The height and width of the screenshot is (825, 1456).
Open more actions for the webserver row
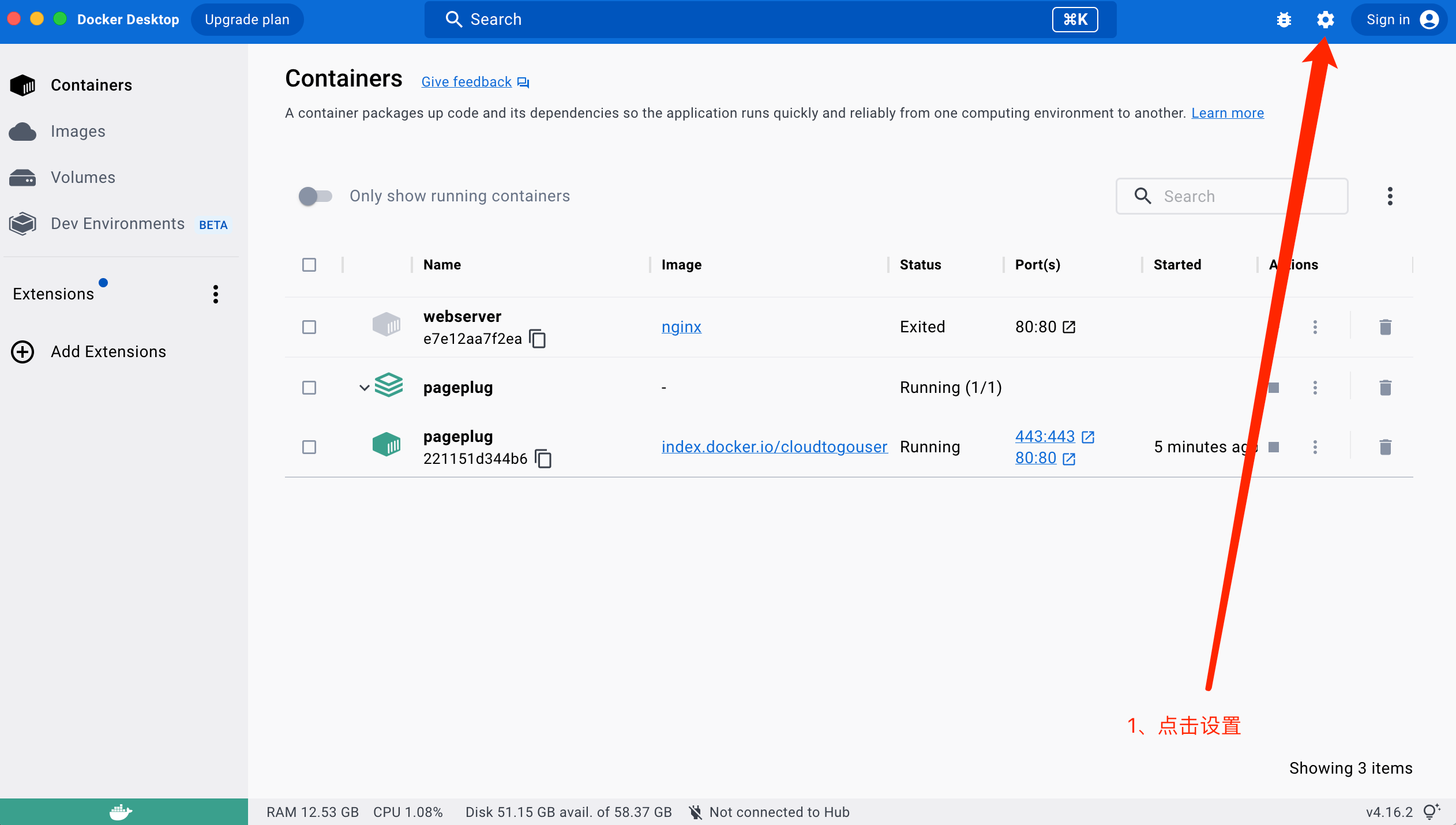pyautogui.click(x=1315, y=327)
